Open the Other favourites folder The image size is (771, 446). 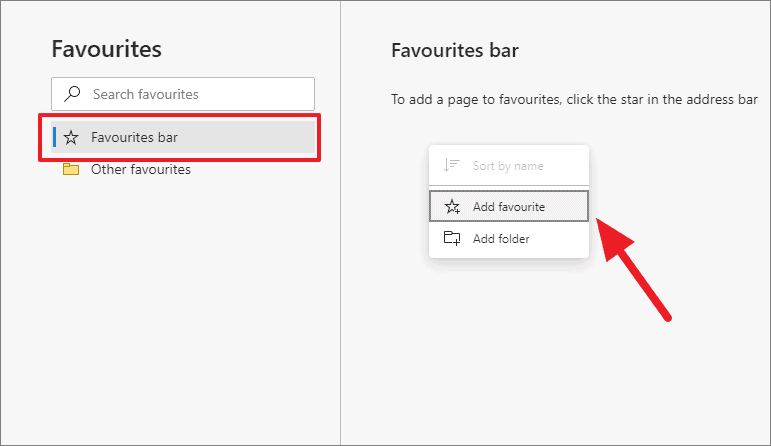click(x=183, y=169)
